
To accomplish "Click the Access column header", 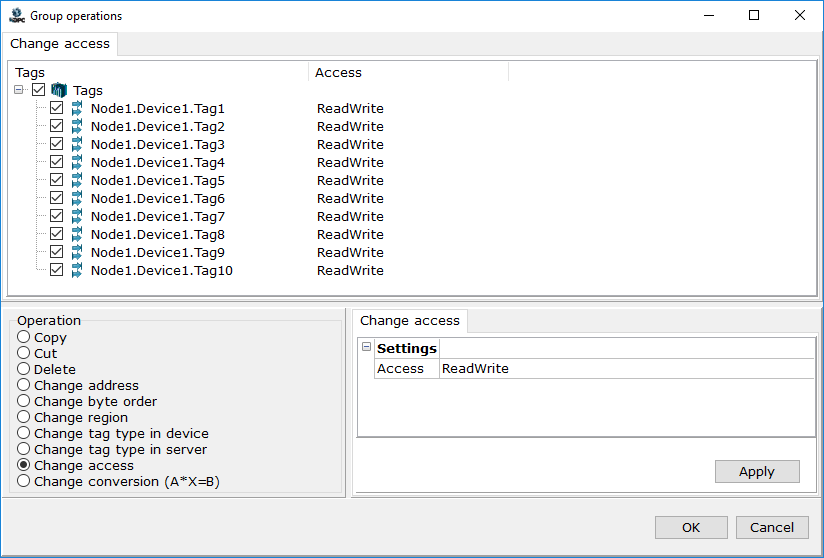I will [x=408, y=73].
